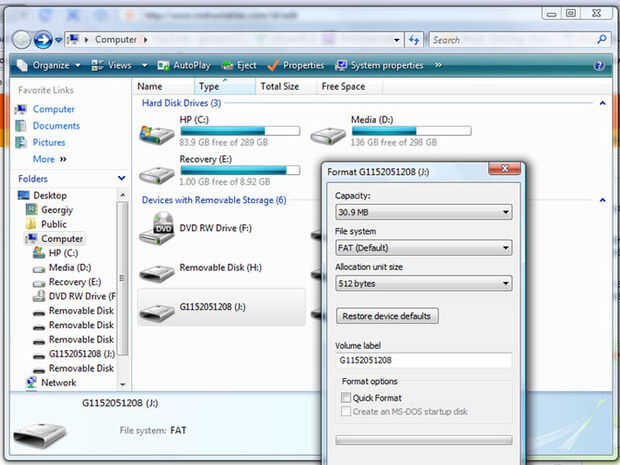Open the Organize menu
The width and height of the screenshot is (620, 465).
click(x=49, y=65)
